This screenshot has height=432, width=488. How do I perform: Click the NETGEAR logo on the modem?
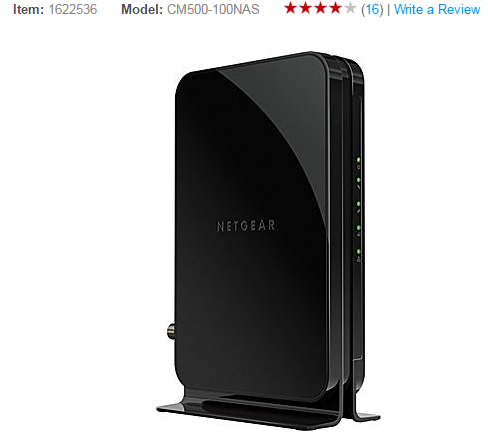coord(246,226)
